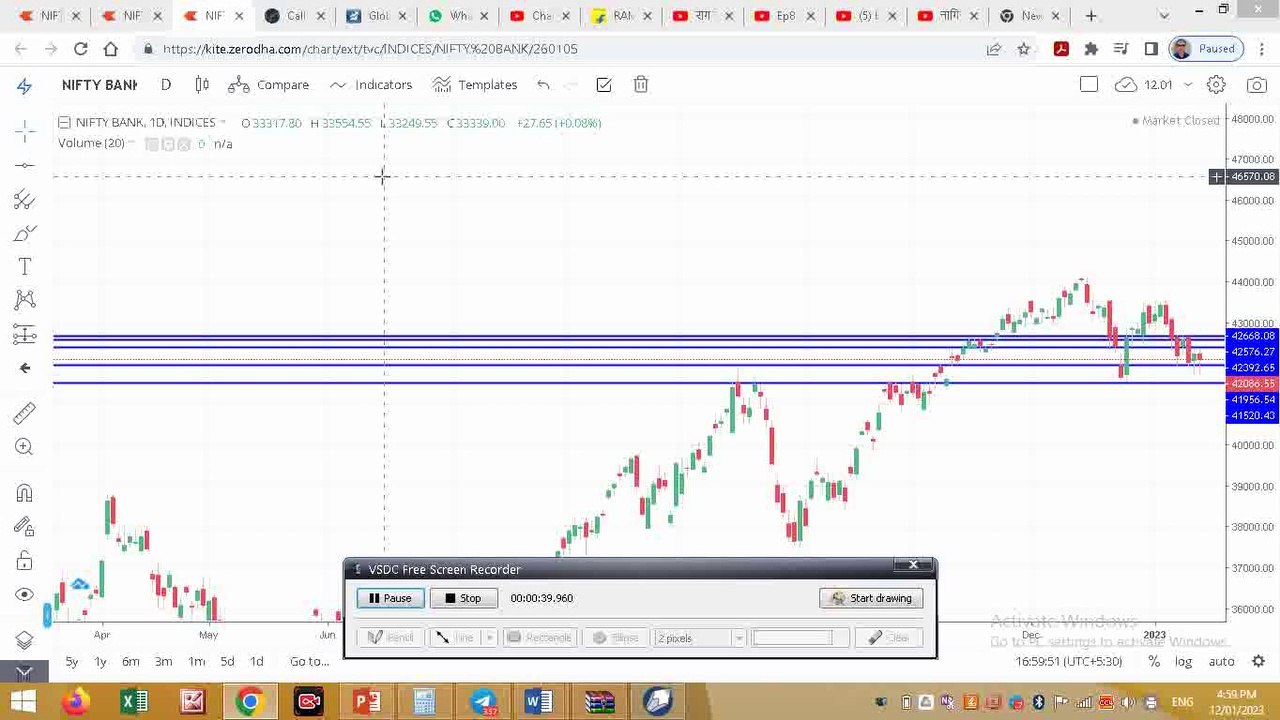Click the Kite lightning icon in the toolbar
This screenshot has height=720, width=1280.
pos(25,86)
